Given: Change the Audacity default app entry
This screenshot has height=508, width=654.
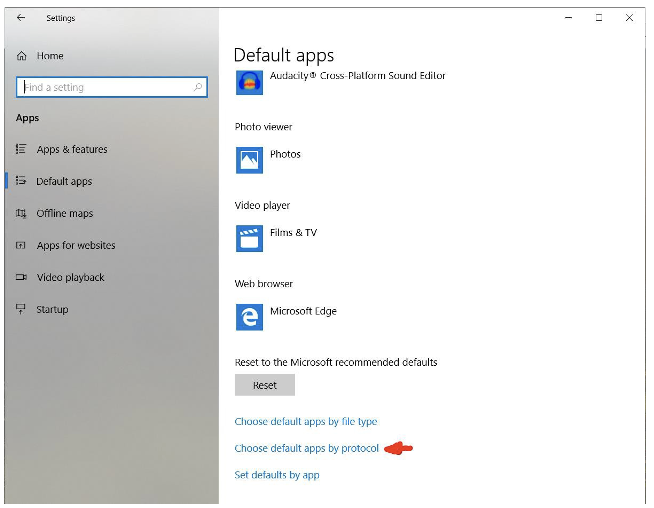Looking at the screenshot, I should click(x=341, y=83).
